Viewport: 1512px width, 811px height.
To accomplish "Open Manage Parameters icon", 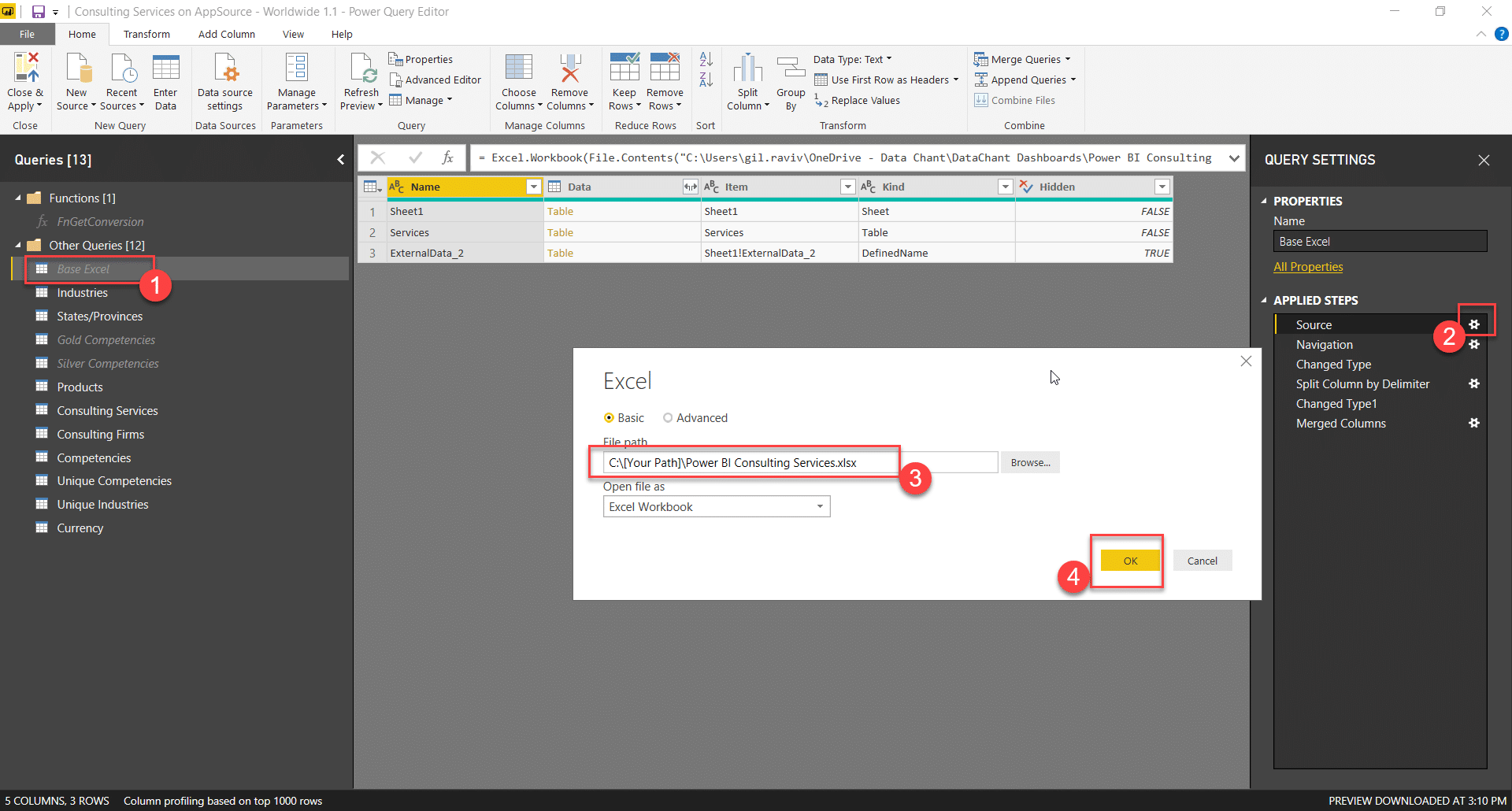I will [x=296, y=68].
